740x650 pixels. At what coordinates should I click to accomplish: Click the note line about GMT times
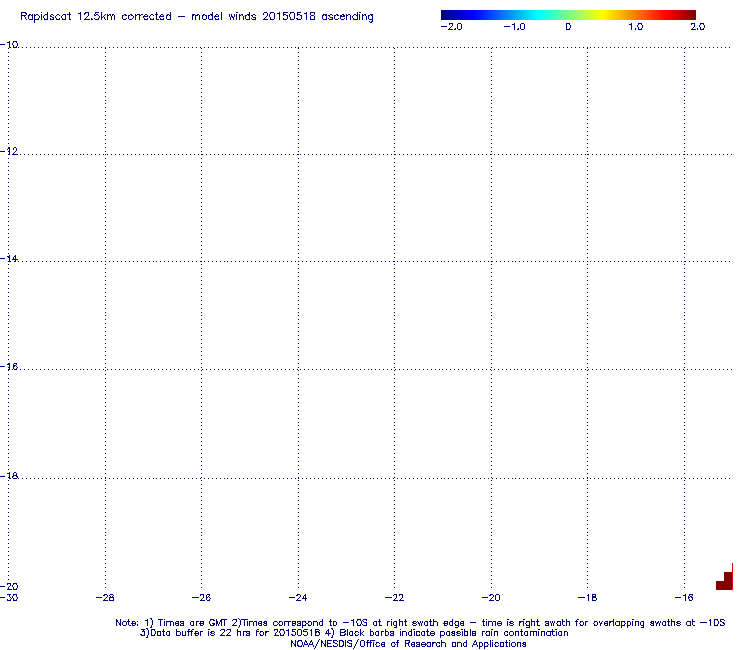pyautogui.click(x=420, y=623)
